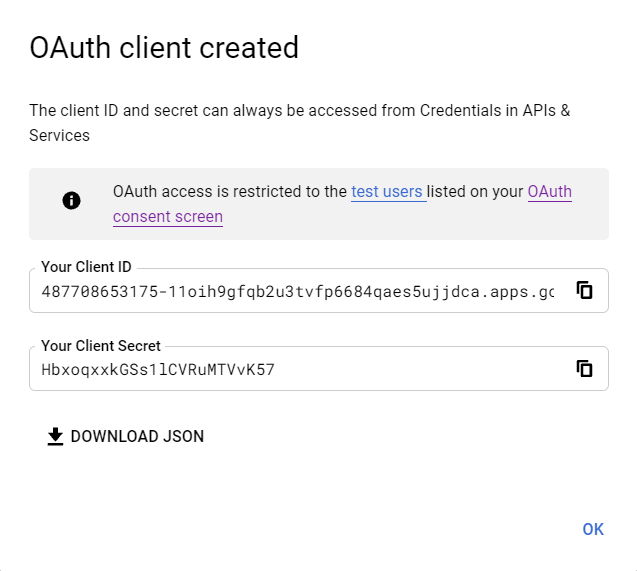The width and height of the screenshot is (637, 571).
Task: Click the 'OAuth access is restricted' notice text
Action: (230, 191)
